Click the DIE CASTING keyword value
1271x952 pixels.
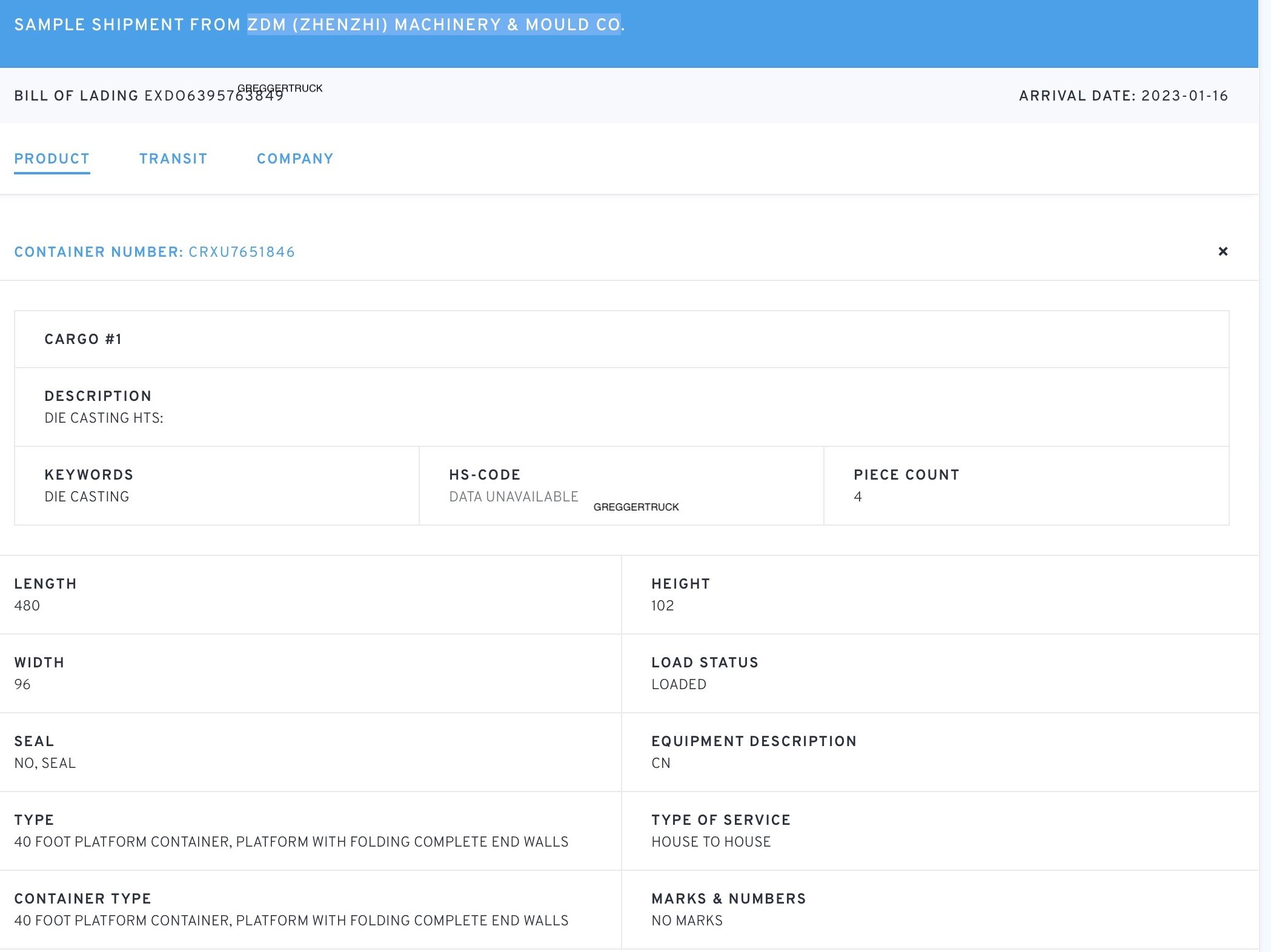(87, 497)
